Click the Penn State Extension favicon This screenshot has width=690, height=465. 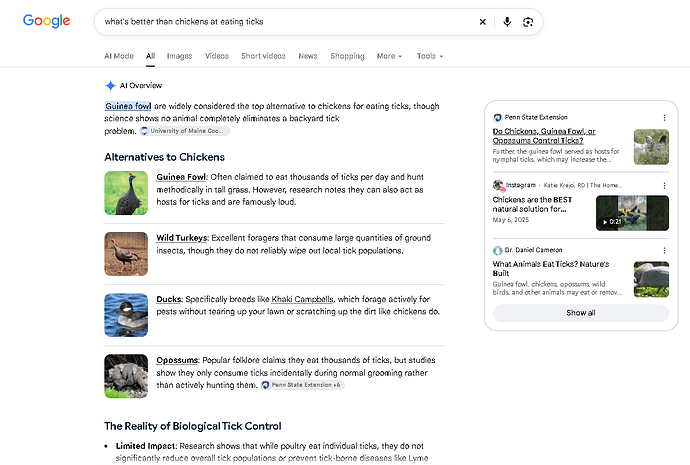click(497, 117)
